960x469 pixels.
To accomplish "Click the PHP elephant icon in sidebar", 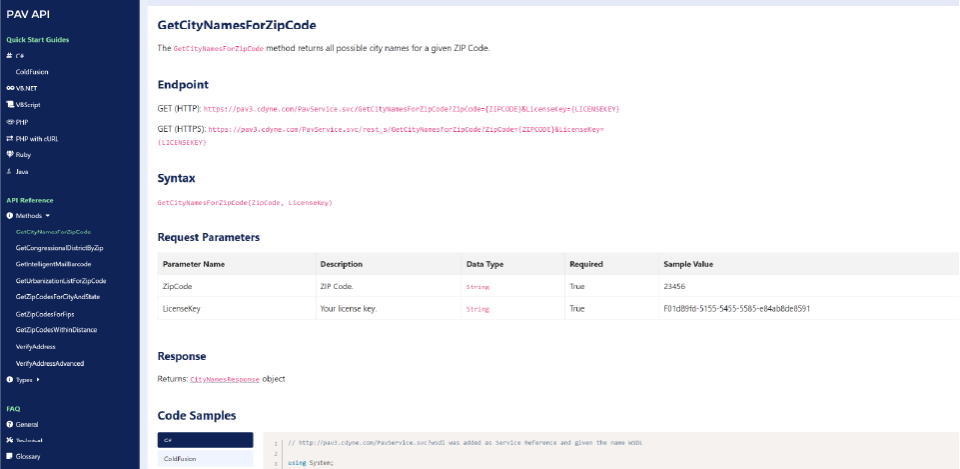I will [x=10, y=122].
